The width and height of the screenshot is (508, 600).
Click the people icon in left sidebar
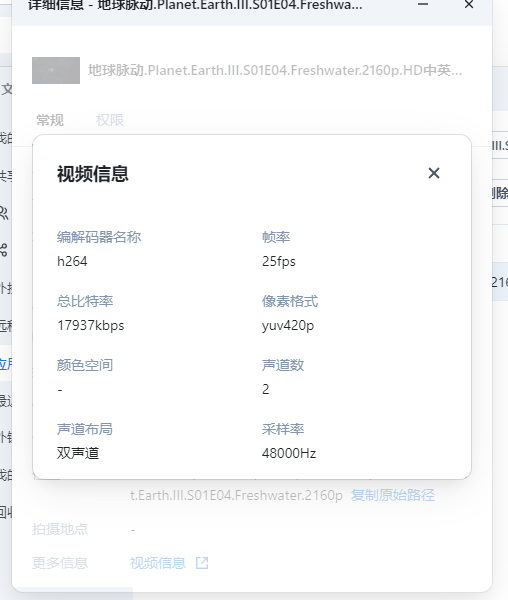tap(3, 213)
